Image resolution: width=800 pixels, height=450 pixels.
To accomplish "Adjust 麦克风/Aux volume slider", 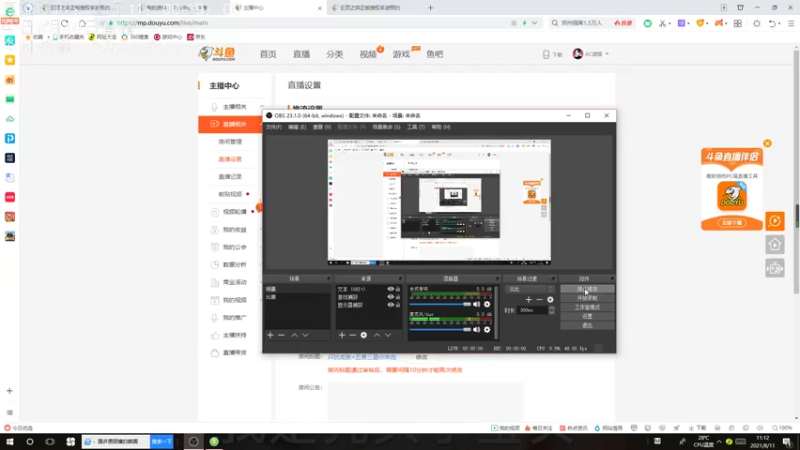I will point(440,330).
